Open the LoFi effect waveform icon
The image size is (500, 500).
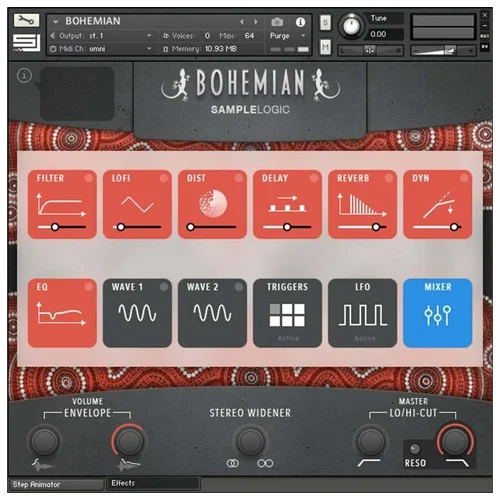coord(137,204)
